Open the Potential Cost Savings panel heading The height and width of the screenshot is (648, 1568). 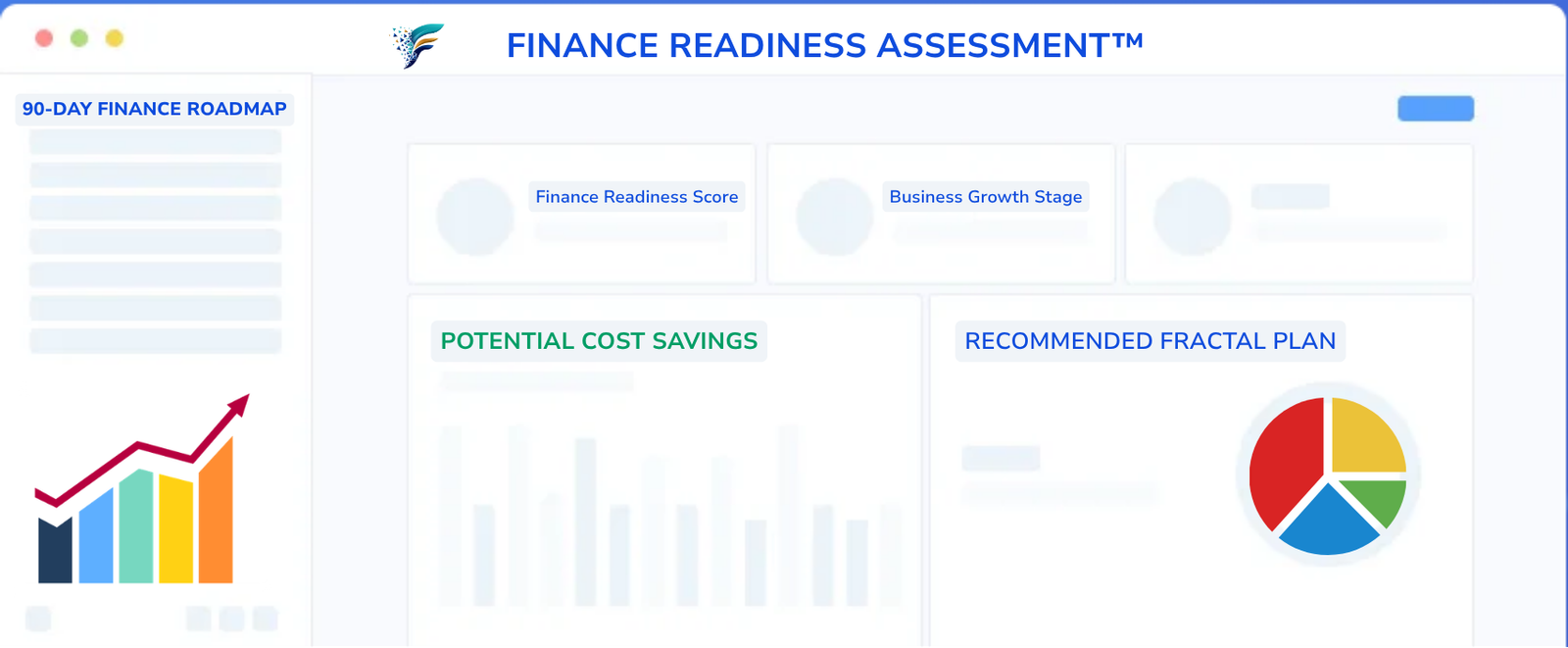coord(599,341)
